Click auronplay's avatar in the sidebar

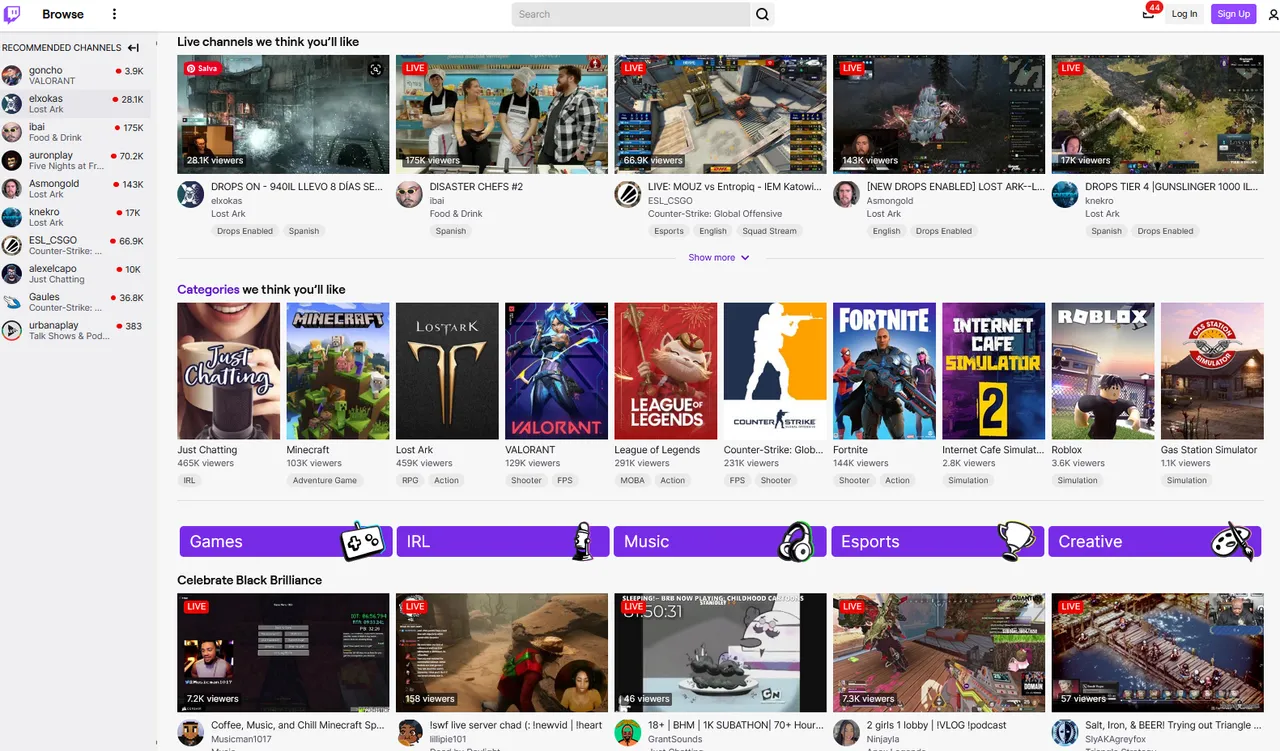[x=12, y=161]
